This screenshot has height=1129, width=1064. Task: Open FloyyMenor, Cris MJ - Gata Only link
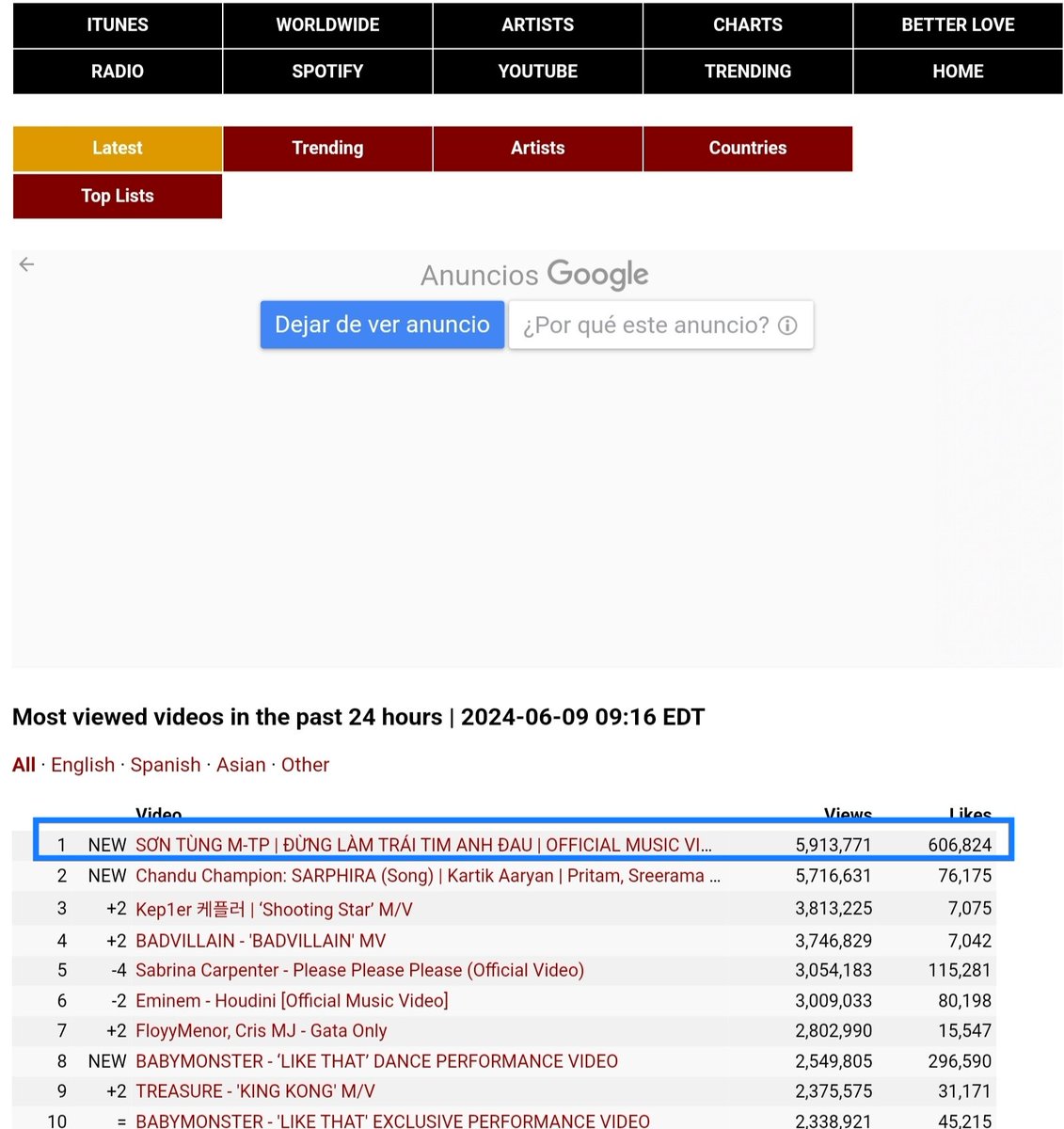(x=261, y=1031)
